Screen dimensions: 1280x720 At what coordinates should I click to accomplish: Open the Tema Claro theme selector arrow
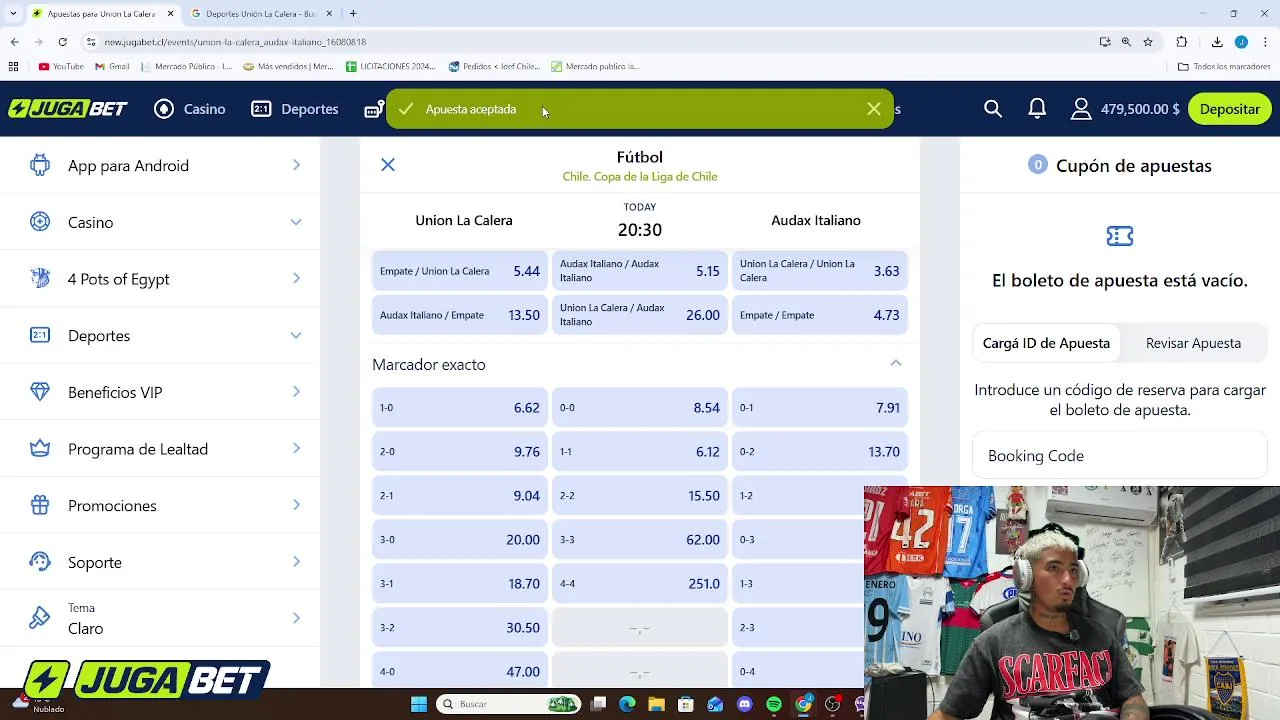[x=296, y=618]
